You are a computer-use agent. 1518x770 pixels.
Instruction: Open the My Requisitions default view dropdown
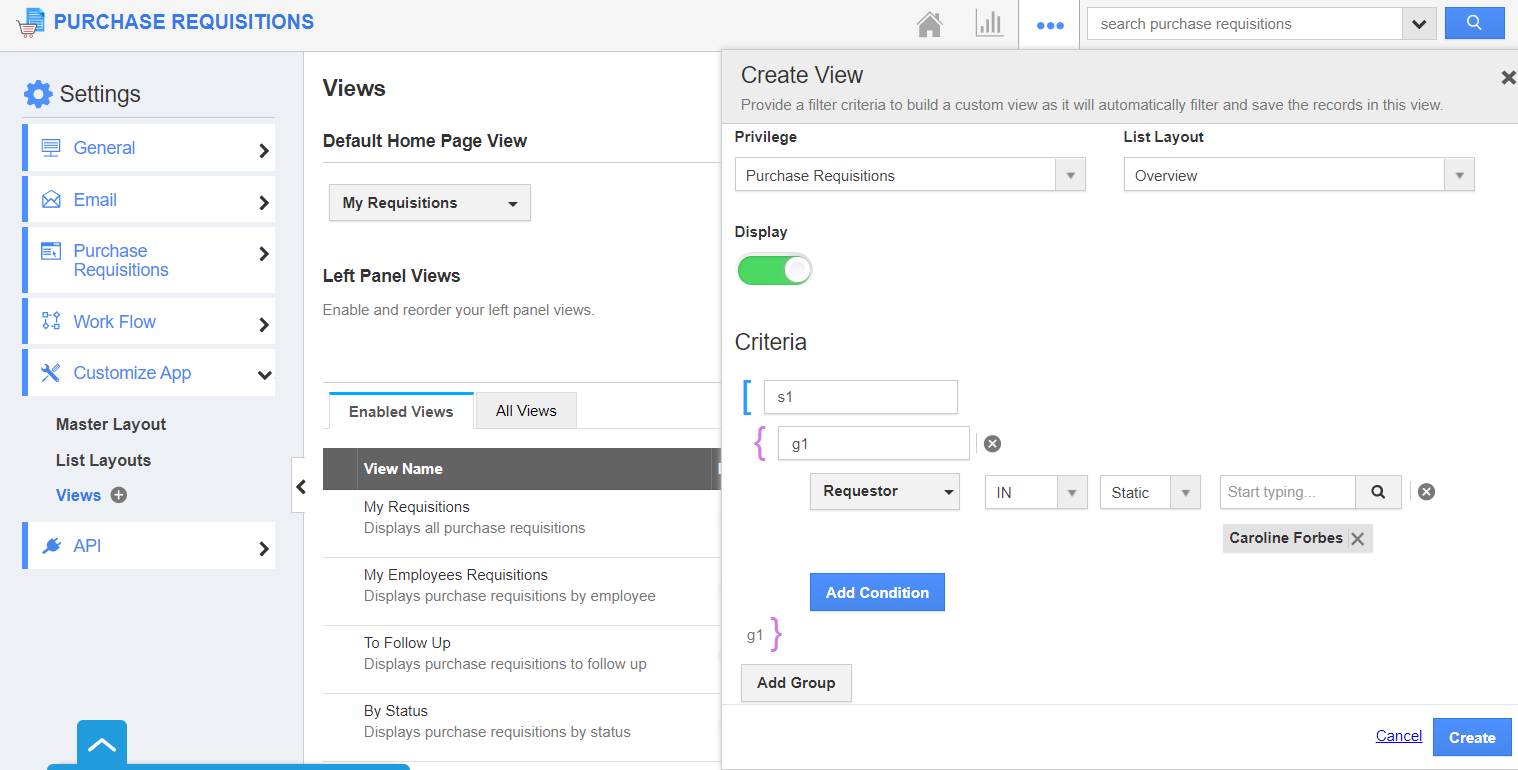(x=429, y=203)
